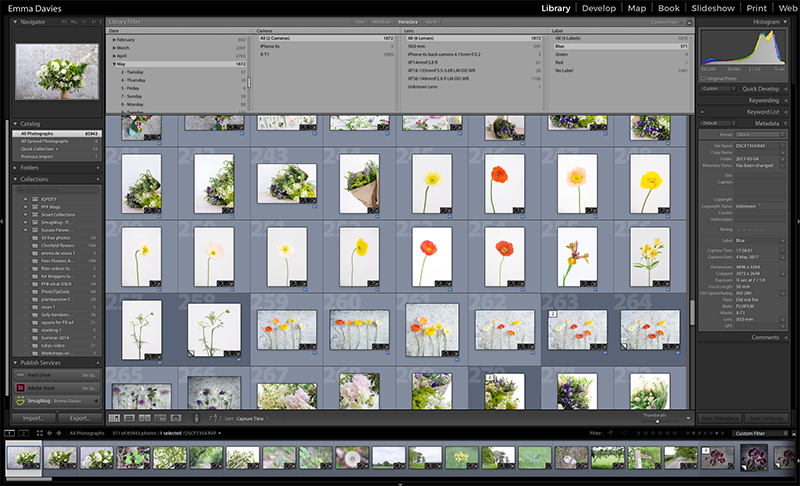Open Metadata Preset None dropdown
The image size is (800, 486).
760,135
